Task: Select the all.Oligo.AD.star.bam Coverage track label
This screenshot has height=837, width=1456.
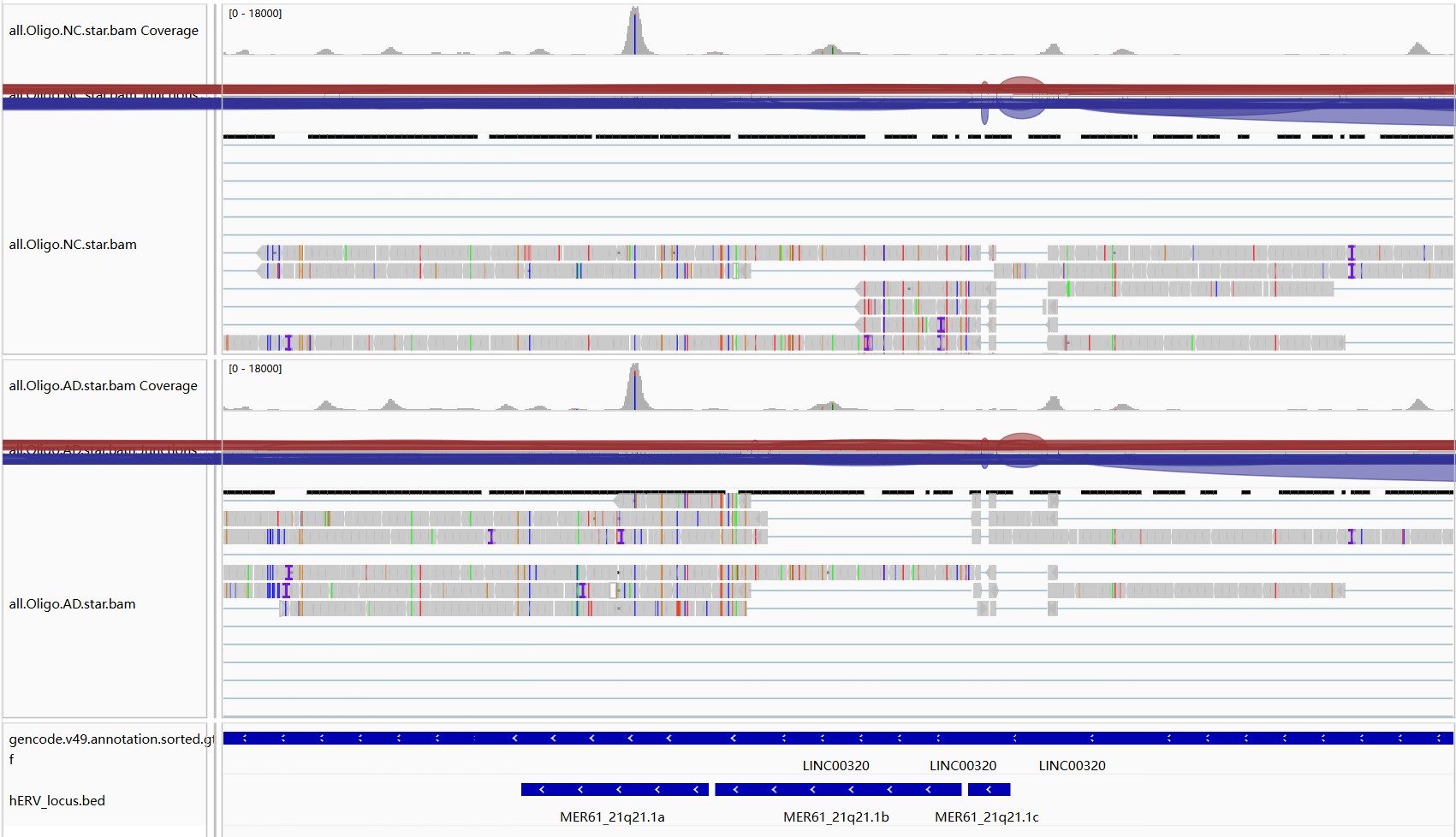Action: coord(103,386)
